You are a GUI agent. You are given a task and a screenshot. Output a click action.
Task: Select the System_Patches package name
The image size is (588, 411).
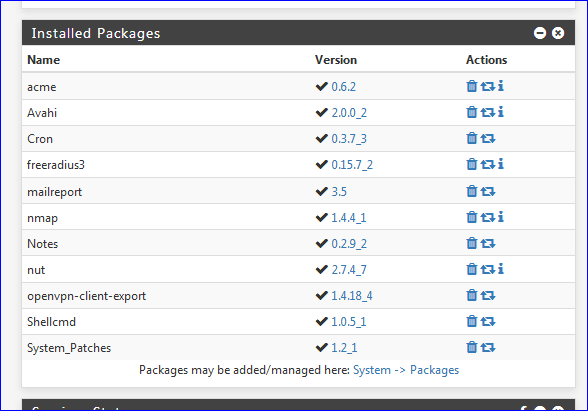69,348
